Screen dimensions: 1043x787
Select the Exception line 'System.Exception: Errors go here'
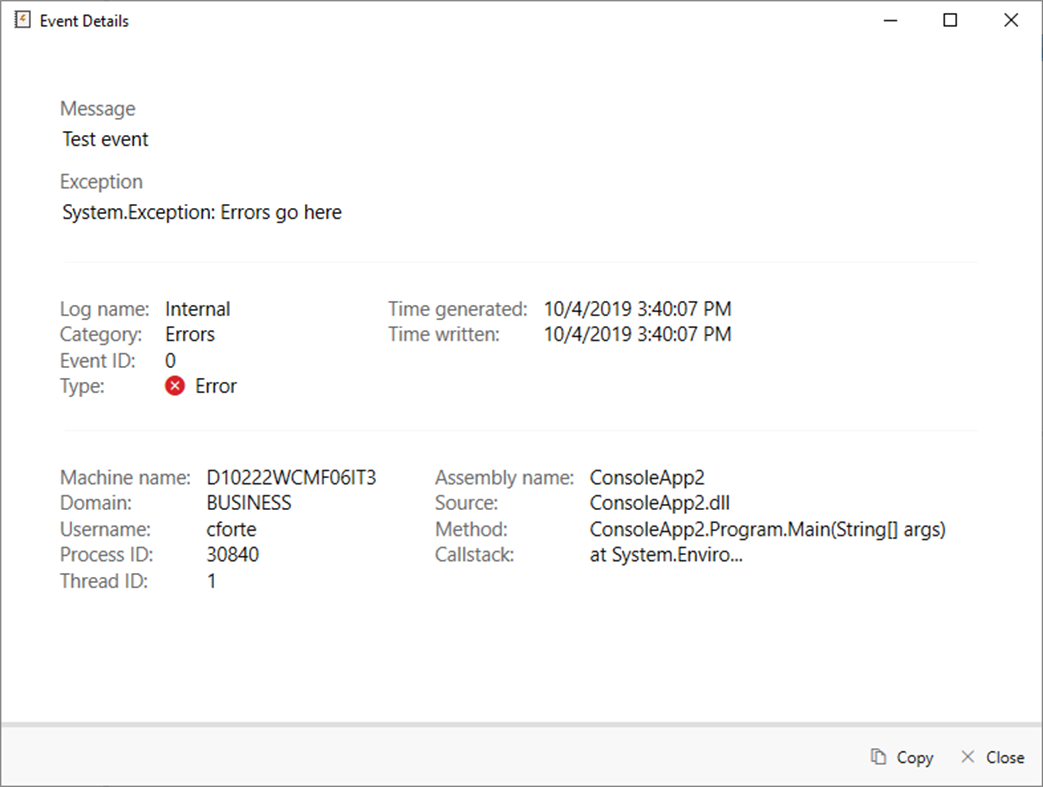coord(202,211)
